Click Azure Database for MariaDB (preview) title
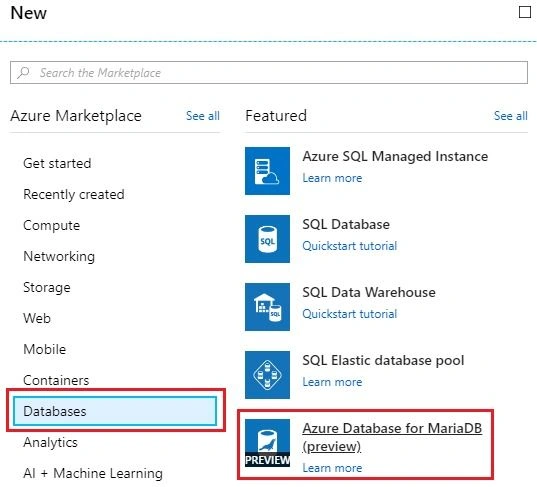Viewport: 537px width, 487px height. (392, 437)
